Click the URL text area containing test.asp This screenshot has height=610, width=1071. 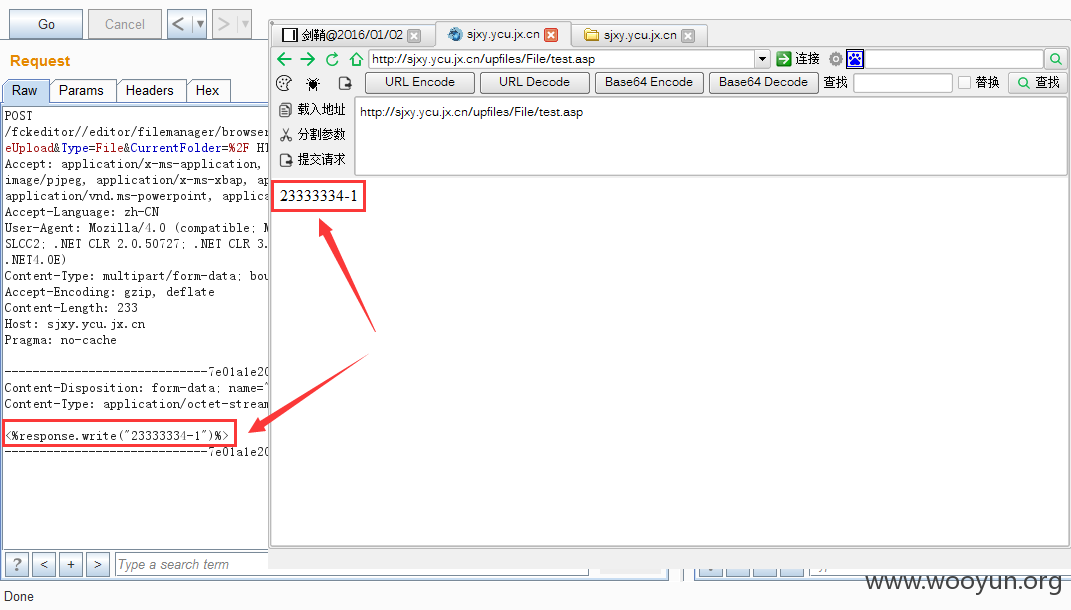[x=710, y=136]
